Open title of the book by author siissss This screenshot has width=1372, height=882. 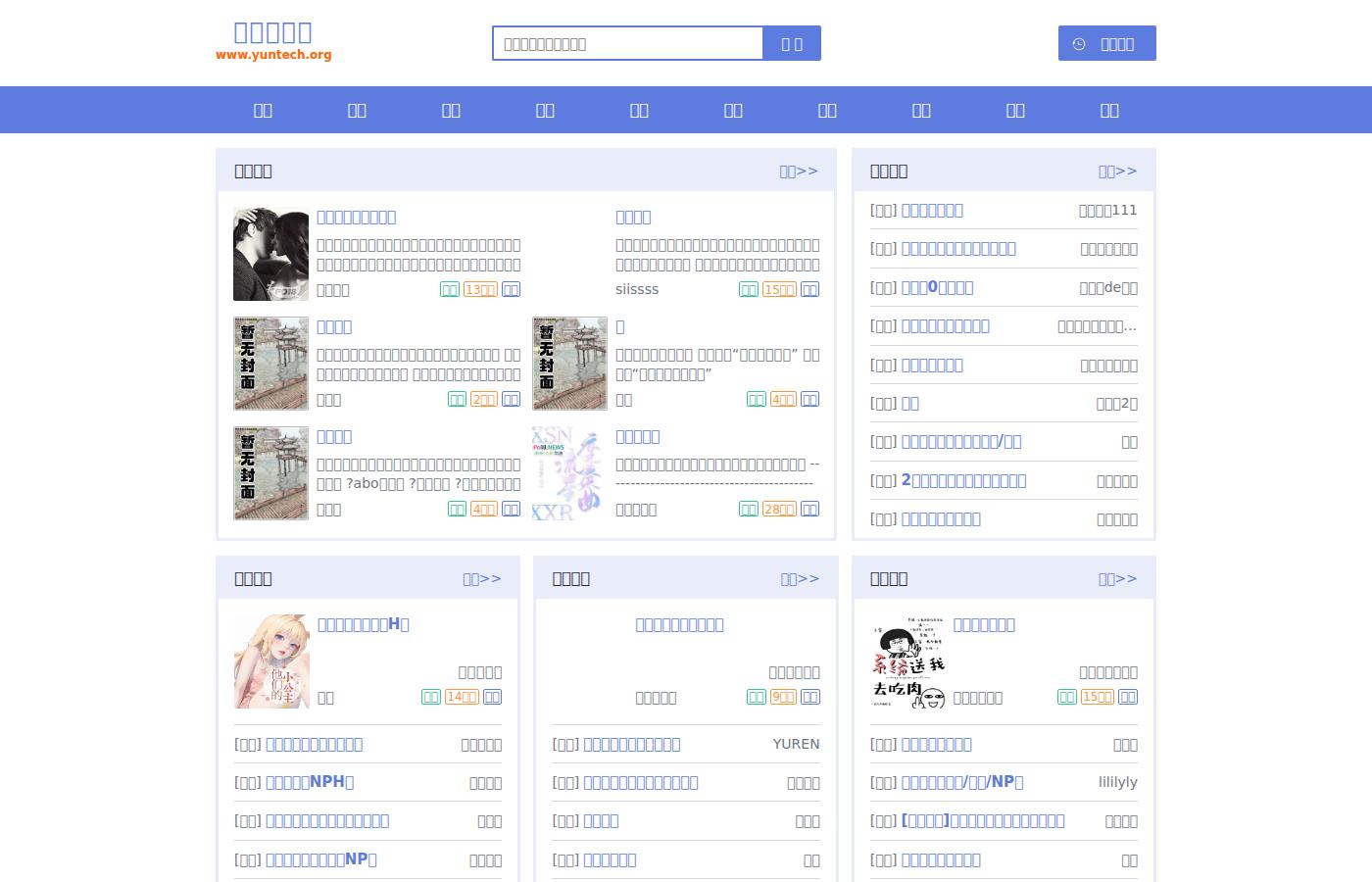click(x=633, y=217)
